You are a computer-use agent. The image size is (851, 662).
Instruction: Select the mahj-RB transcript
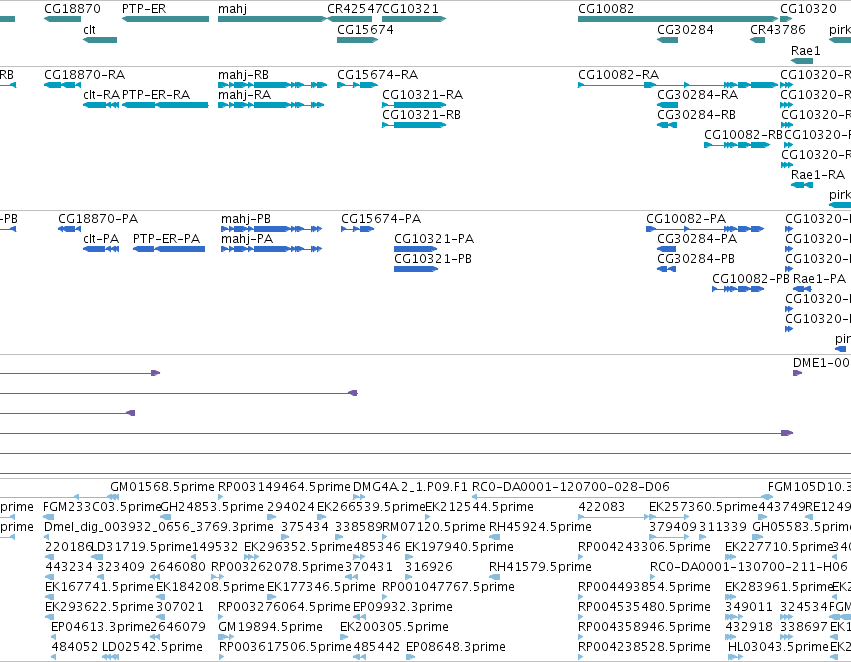pyautogui.click(x=272, y=85)
